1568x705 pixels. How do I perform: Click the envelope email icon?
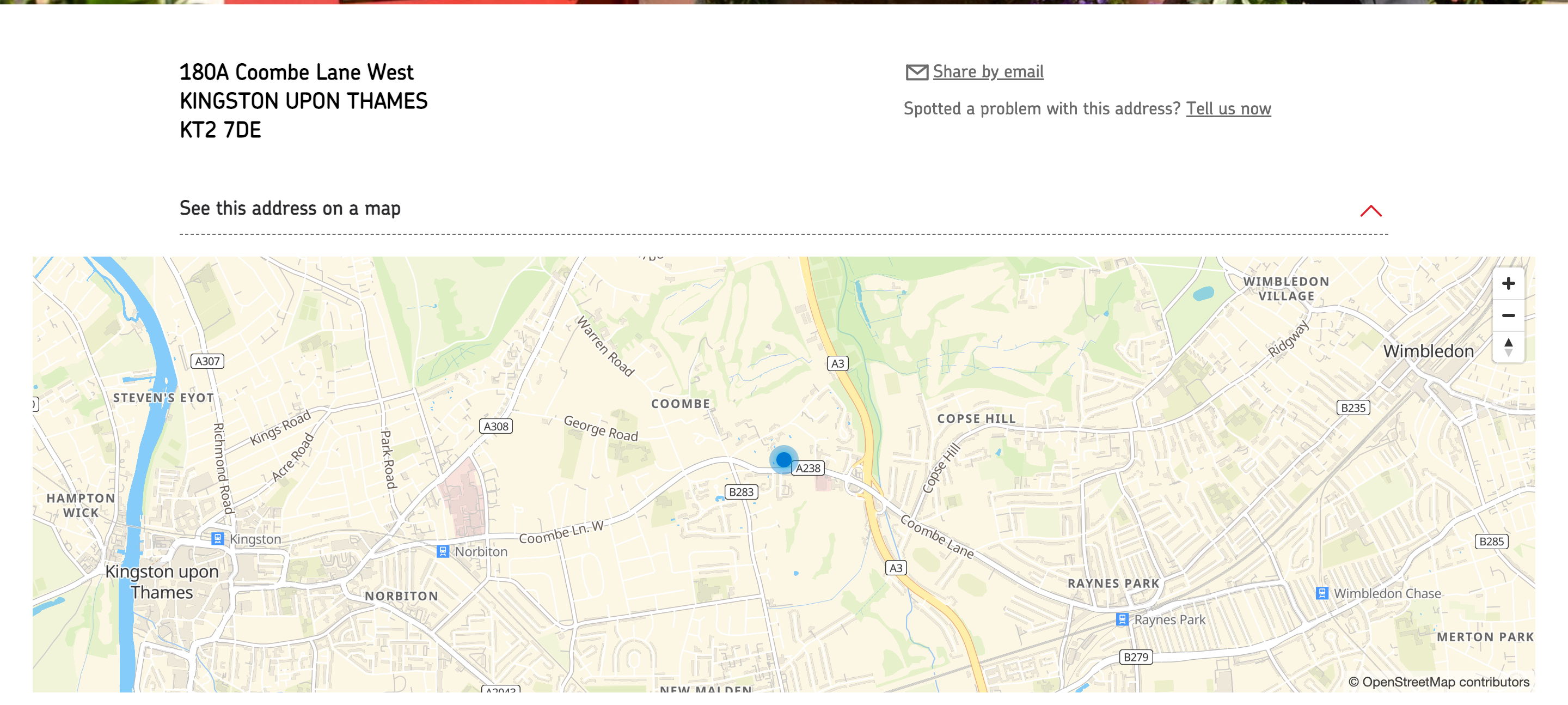point(916,72)
